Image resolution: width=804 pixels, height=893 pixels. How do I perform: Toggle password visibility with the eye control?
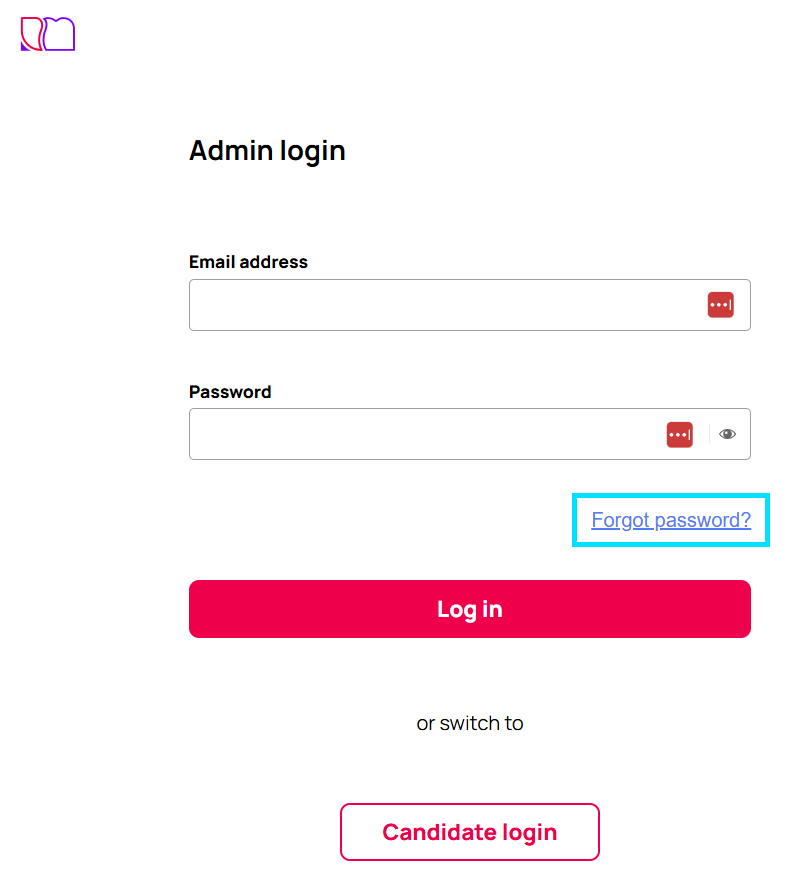coord(728,433)
